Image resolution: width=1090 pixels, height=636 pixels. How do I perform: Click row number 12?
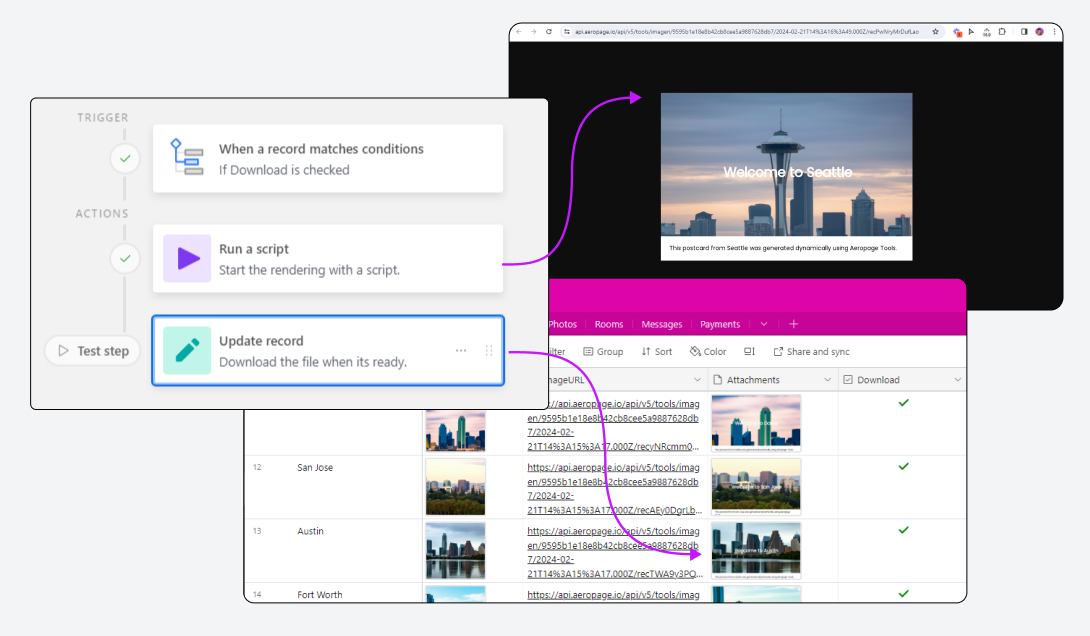pyautogui.click(x=257, y=467)
